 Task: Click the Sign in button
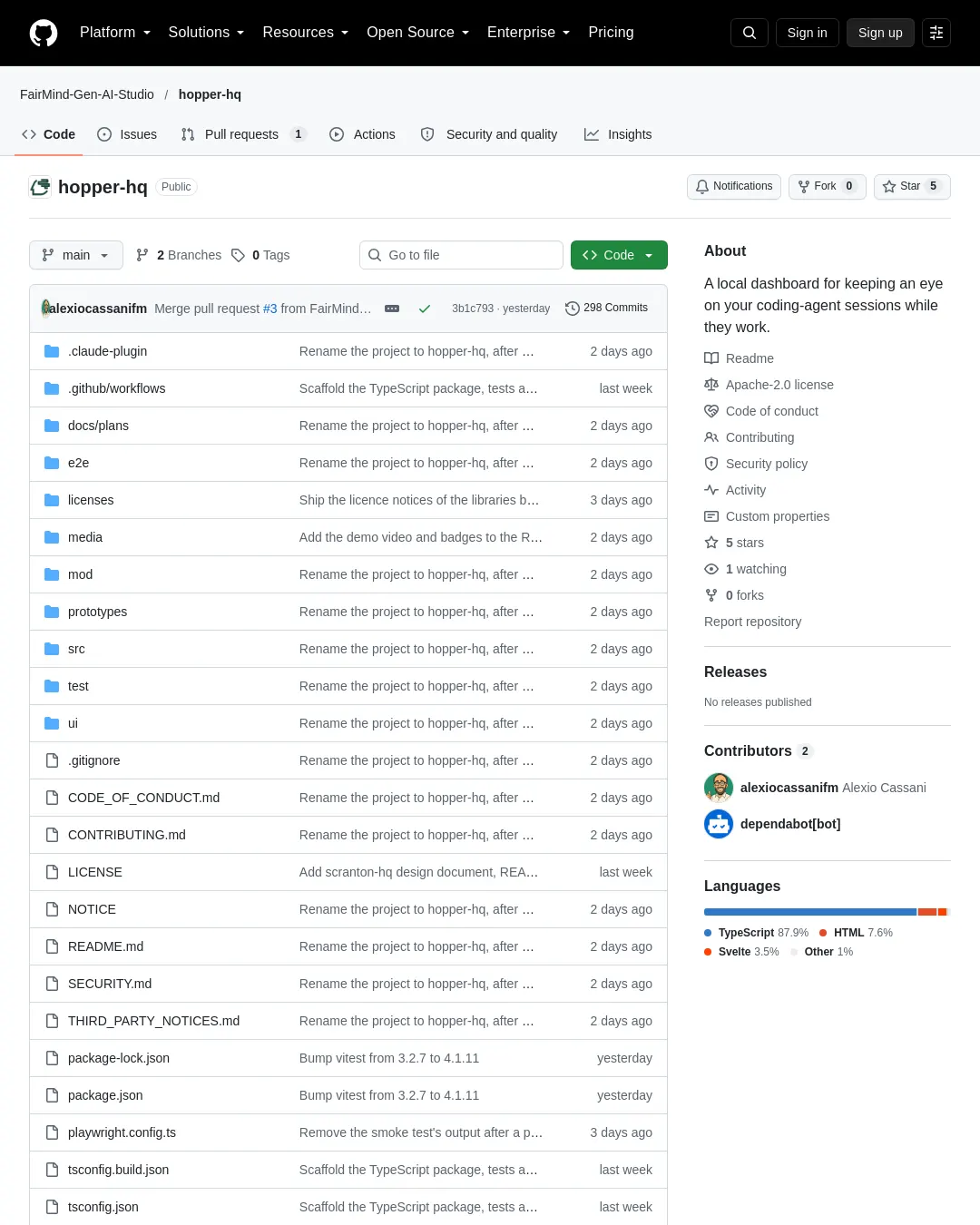point(808,33)
